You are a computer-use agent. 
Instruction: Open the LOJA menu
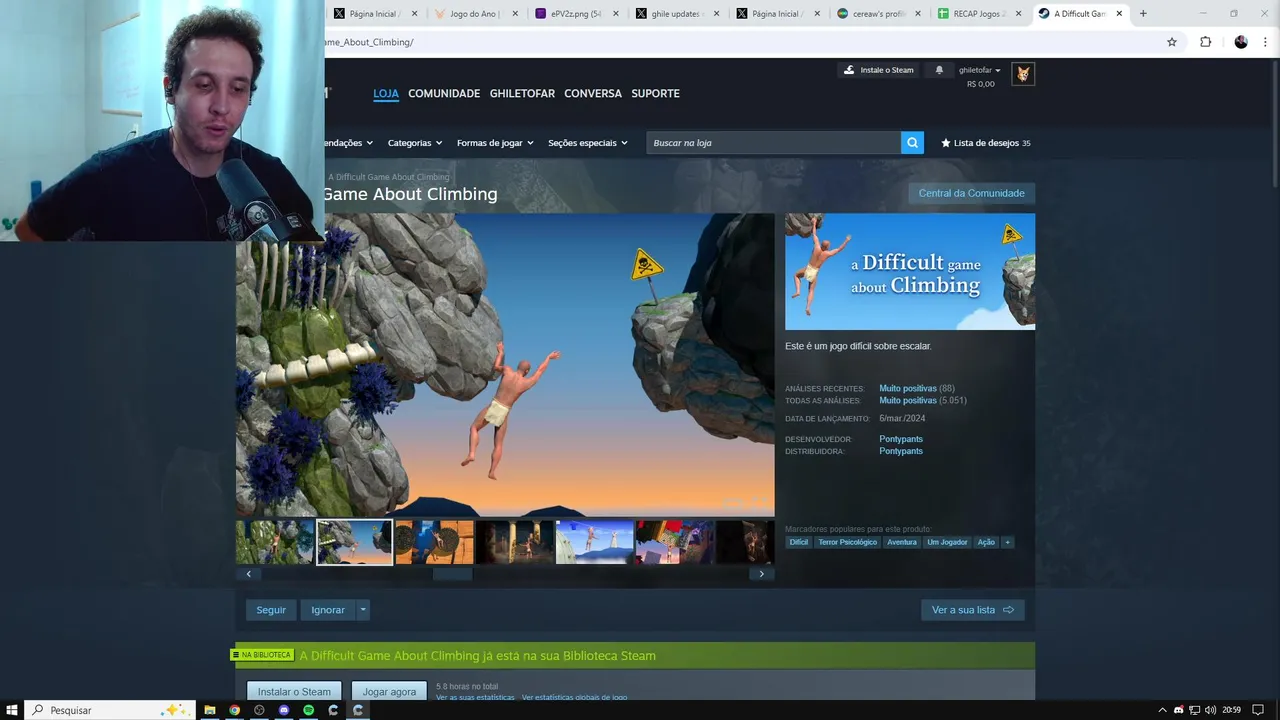(x=386, y=93)
